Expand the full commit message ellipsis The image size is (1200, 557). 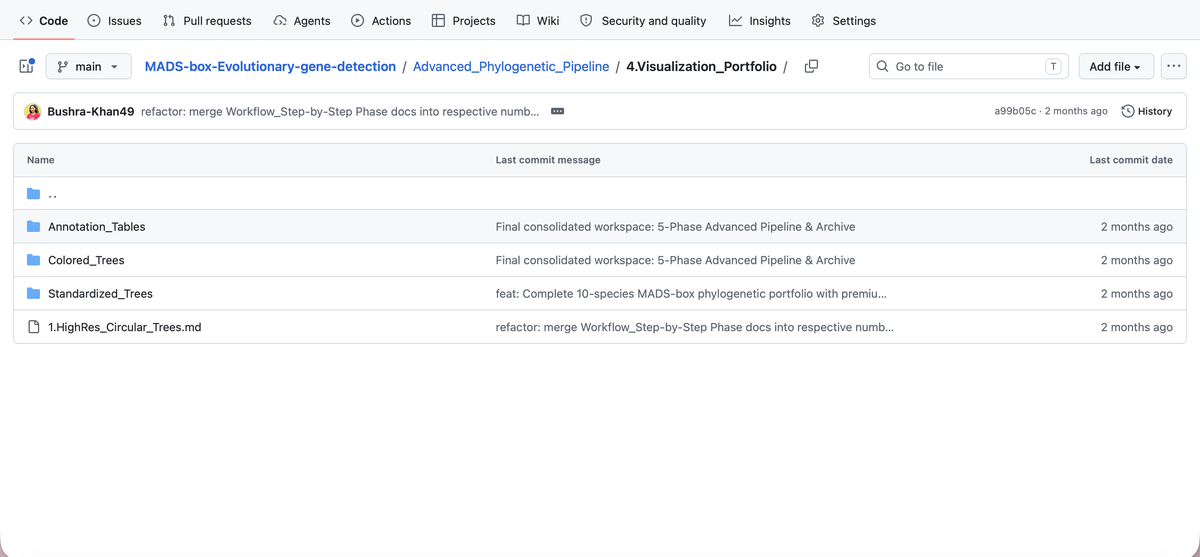click(x=558, y=111)
